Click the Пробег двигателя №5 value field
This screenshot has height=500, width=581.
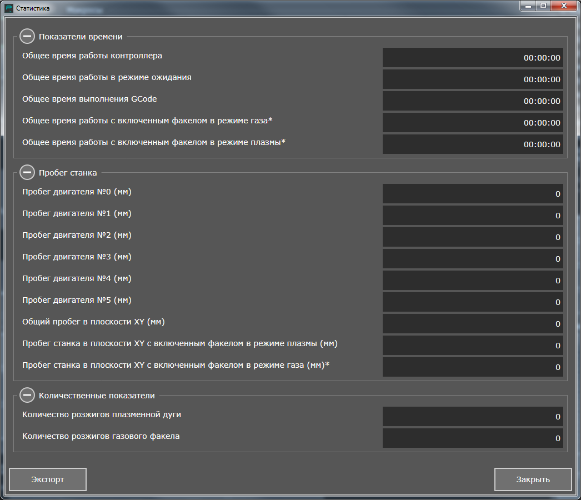coord(473,302)
